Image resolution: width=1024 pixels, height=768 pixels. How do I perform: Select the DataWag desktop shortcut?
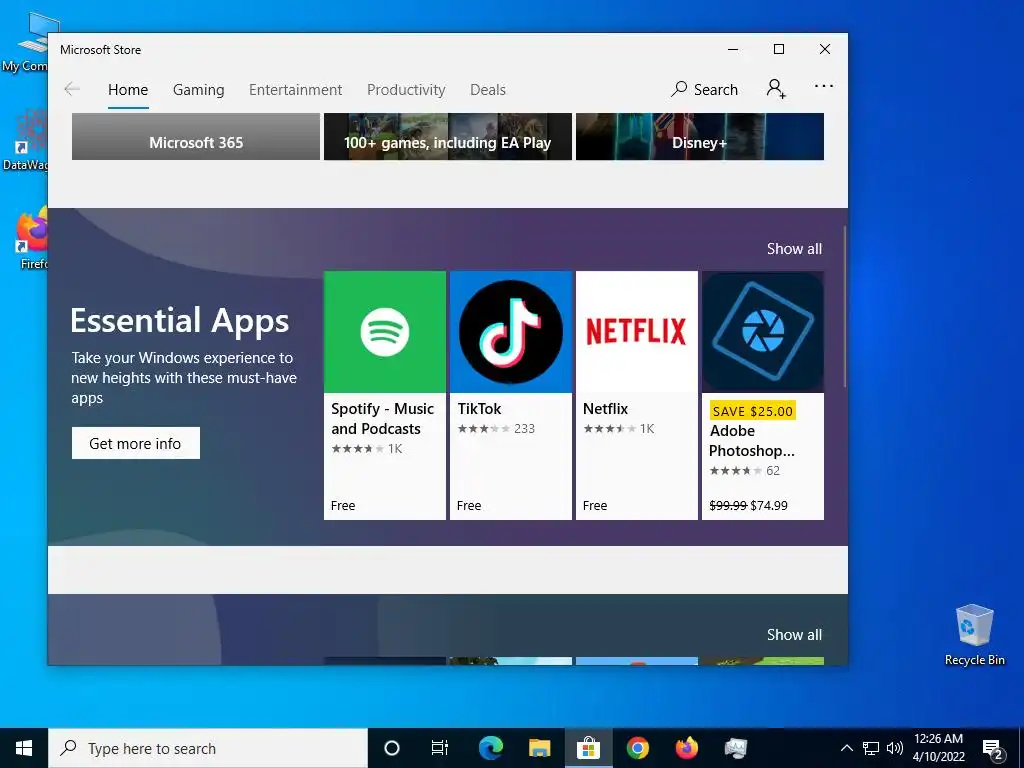click(x=25, y=140)
